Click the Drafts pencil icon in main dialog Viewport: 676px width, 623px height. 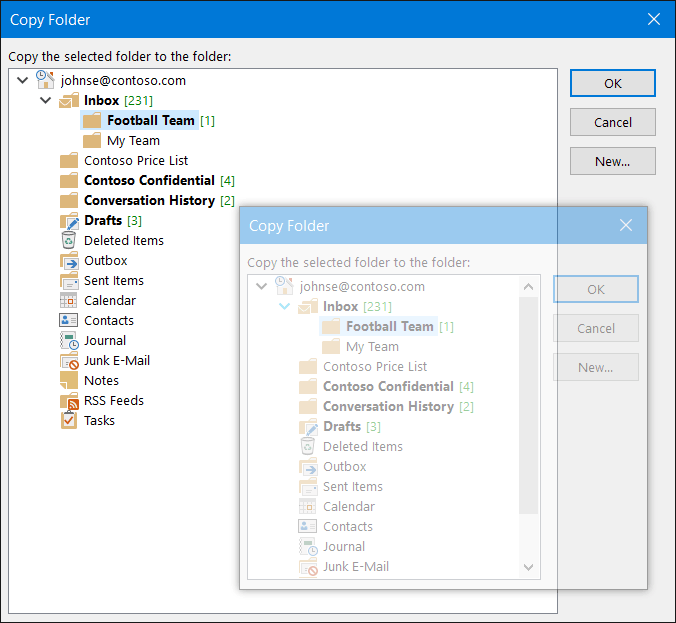coord(69,221)
